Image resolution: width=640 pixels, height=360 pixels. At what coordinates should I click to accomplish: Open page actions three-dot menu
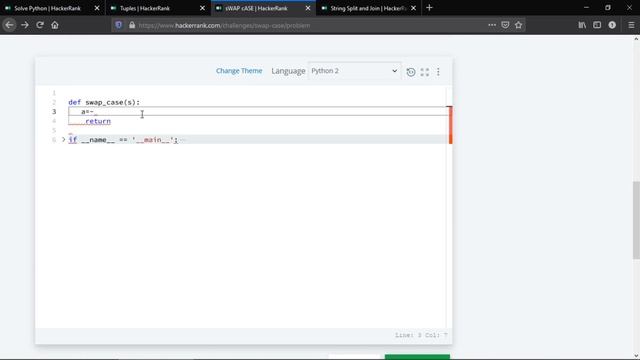[492, 25]
